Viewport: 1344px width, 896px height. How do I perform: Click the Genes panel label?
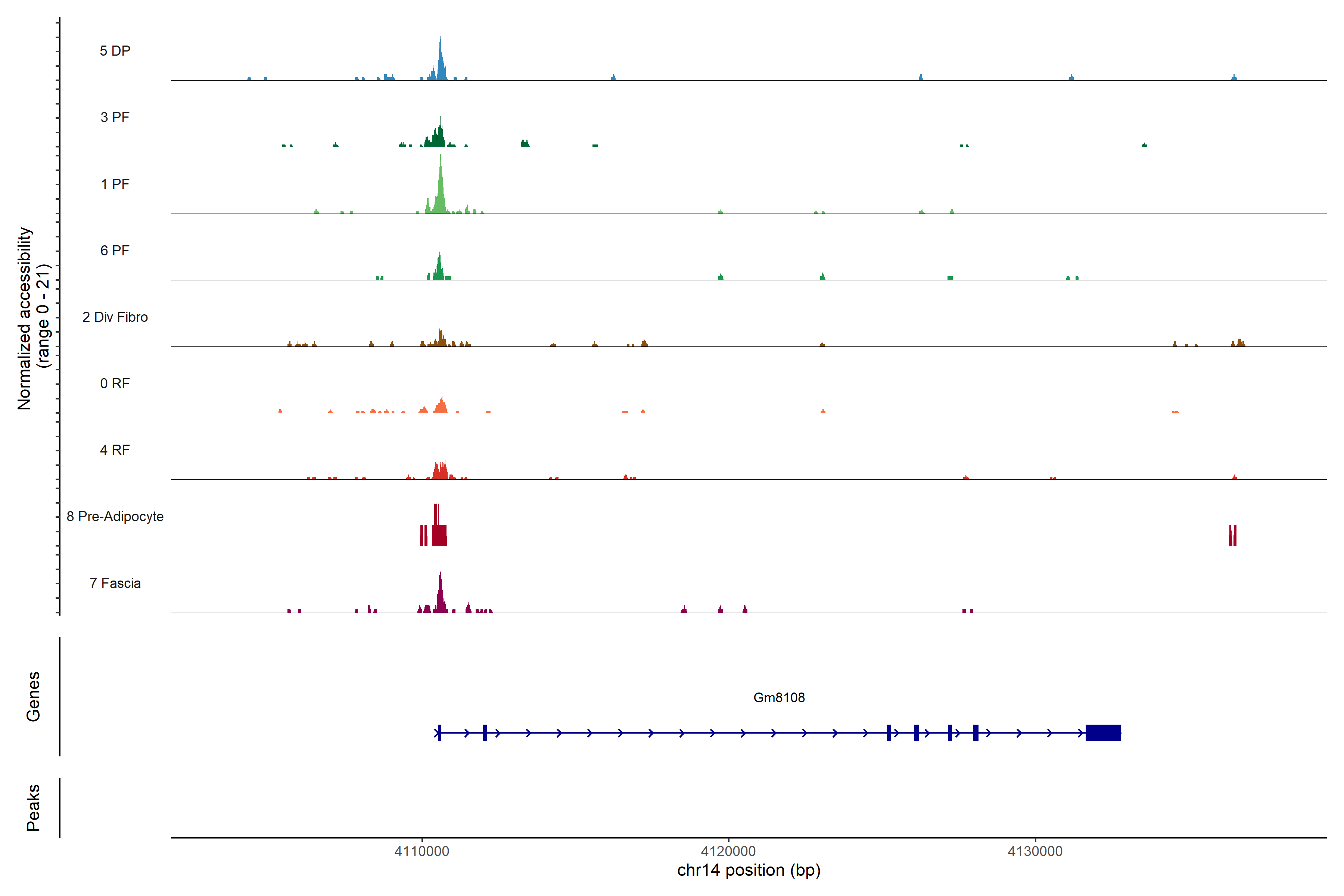pos(33,697)
